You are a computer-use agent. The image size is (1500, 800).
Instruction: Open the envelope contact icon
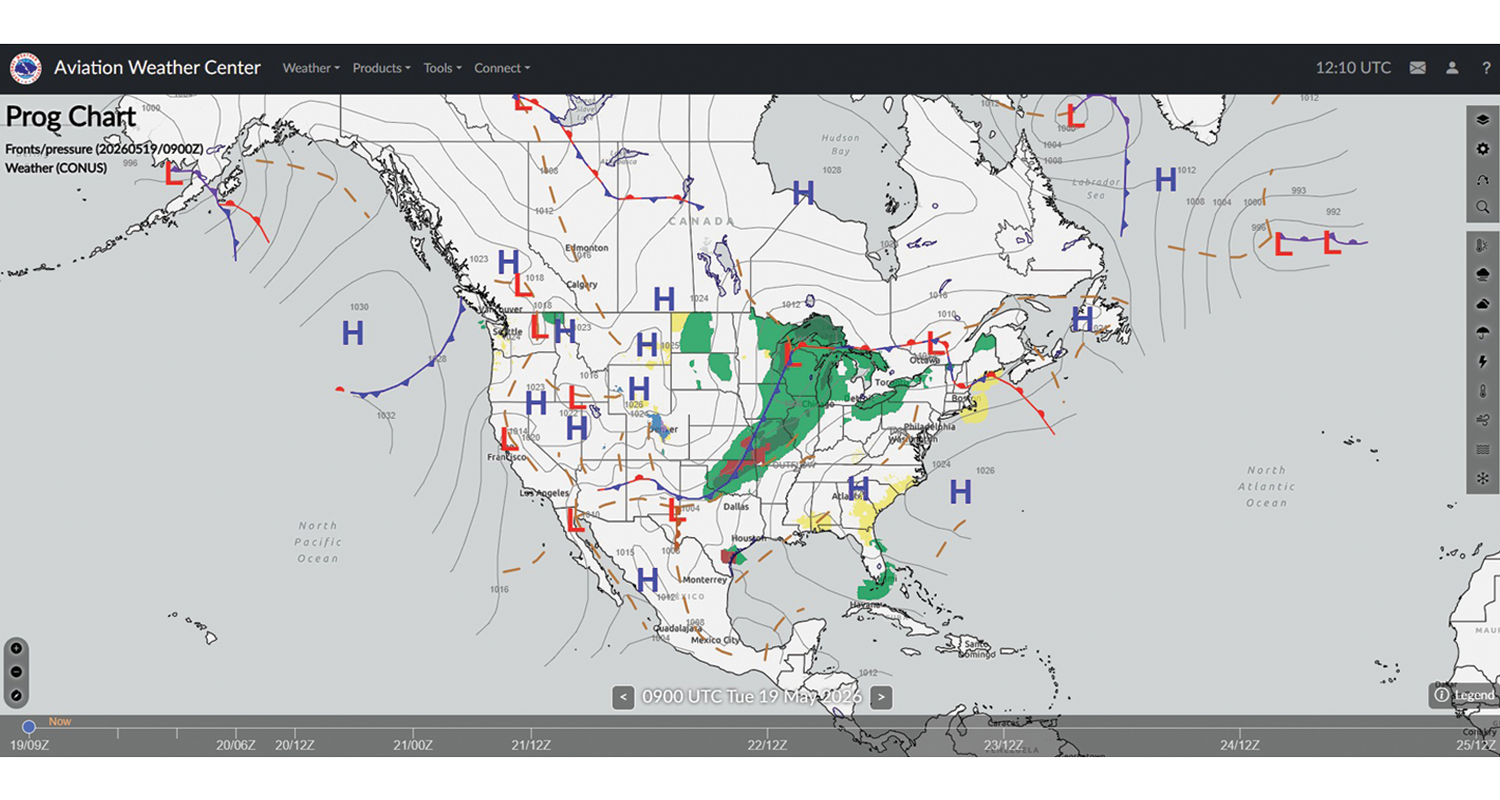[x=1418, y=68]
